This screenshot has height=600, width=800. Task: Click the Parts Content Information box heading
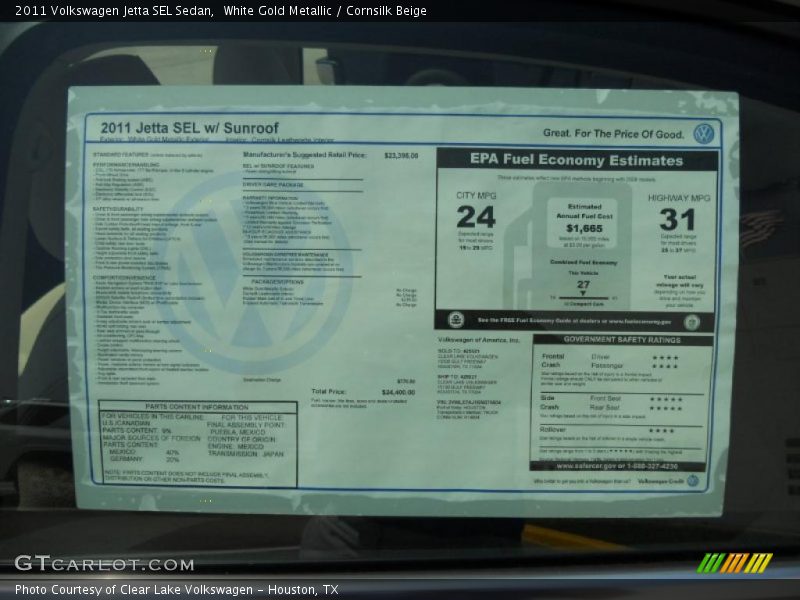point(196,407)
